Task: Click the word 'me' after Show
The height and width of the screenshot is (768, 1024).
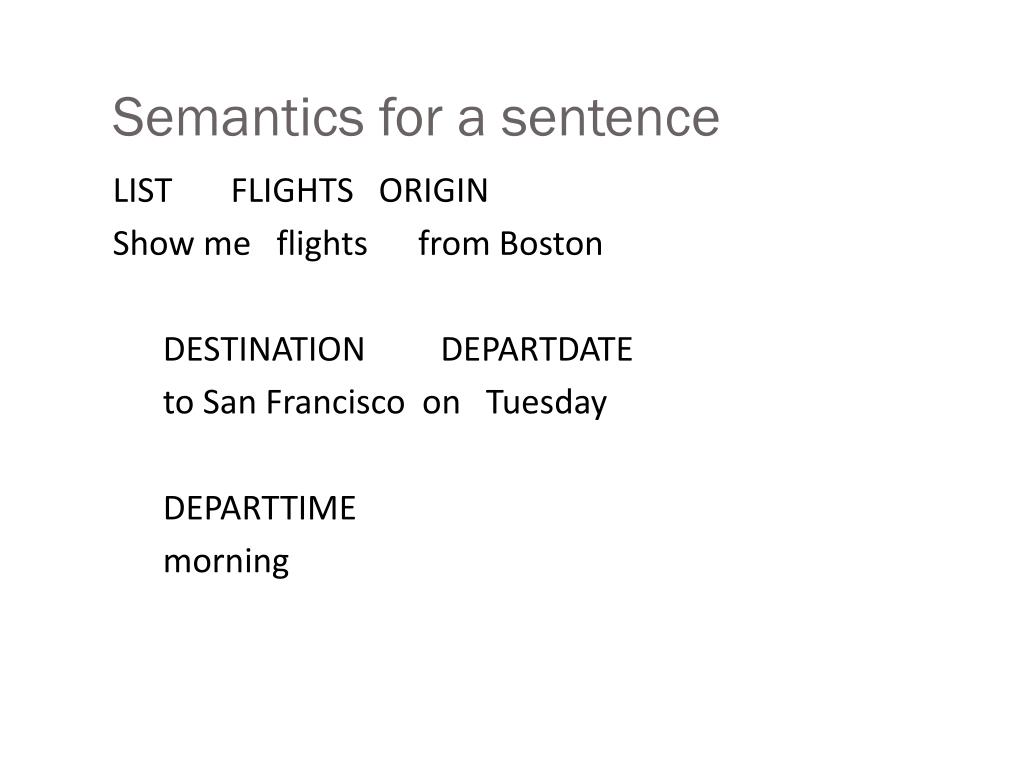Action: (227, 246)
